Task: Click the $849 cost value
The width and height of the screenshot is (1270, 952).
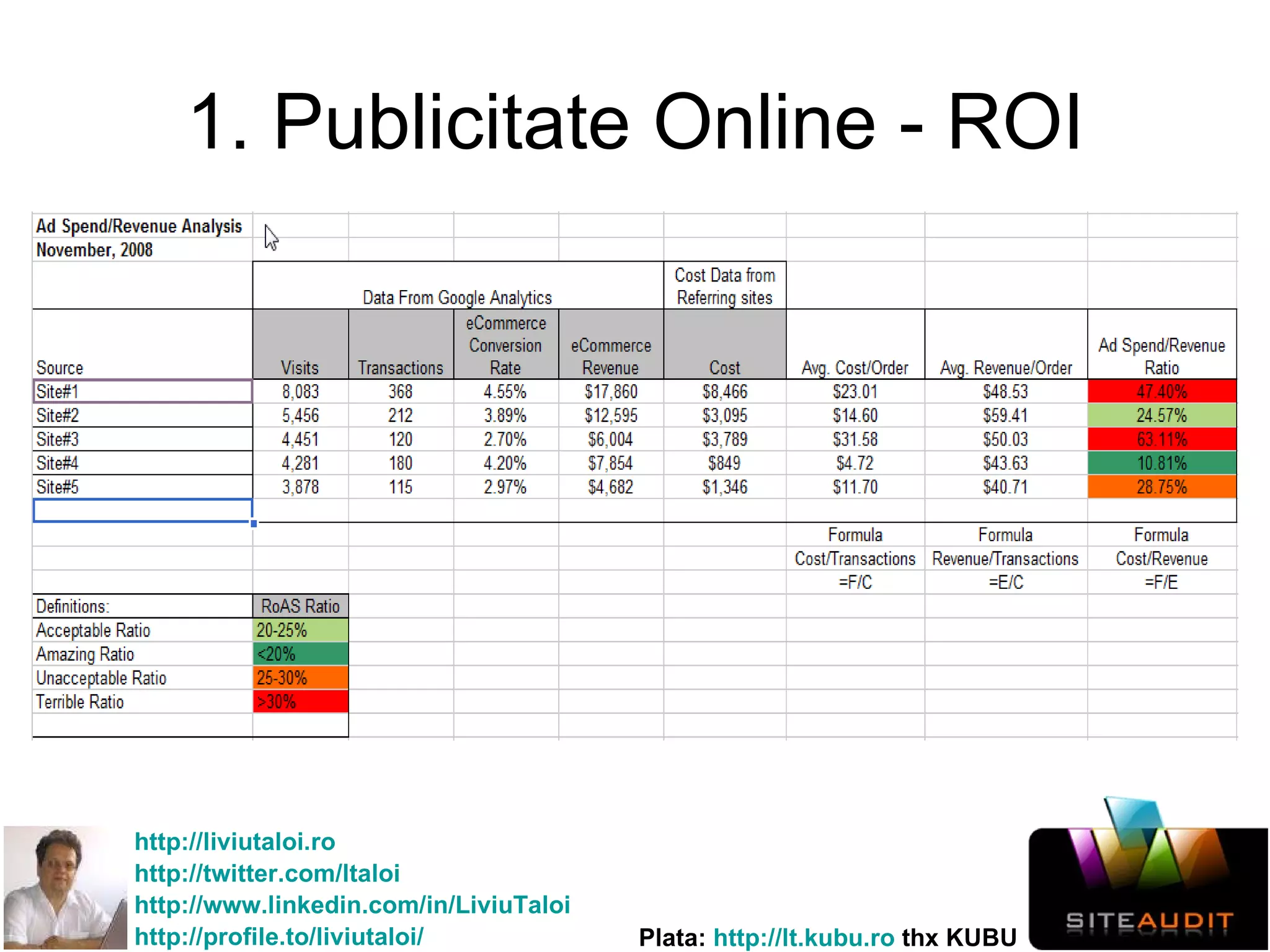Action: click(x=725, y=463)
